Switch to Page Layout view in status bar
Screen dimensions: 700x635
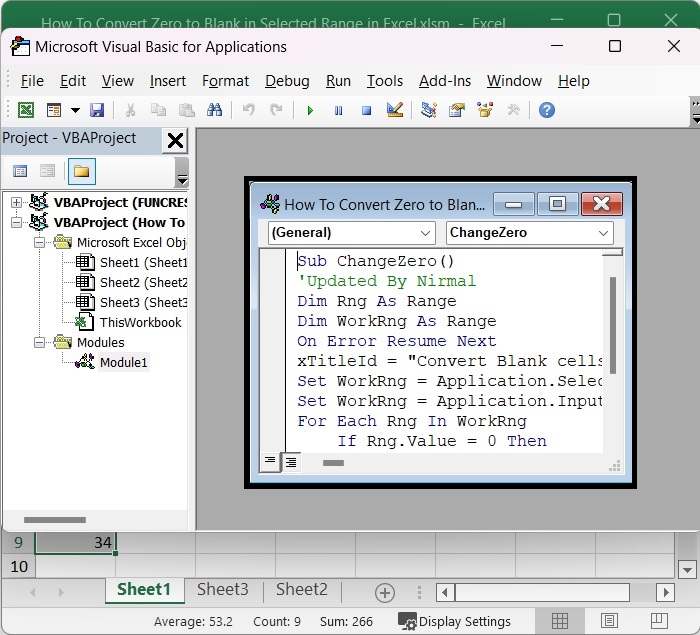coord(609,621)
